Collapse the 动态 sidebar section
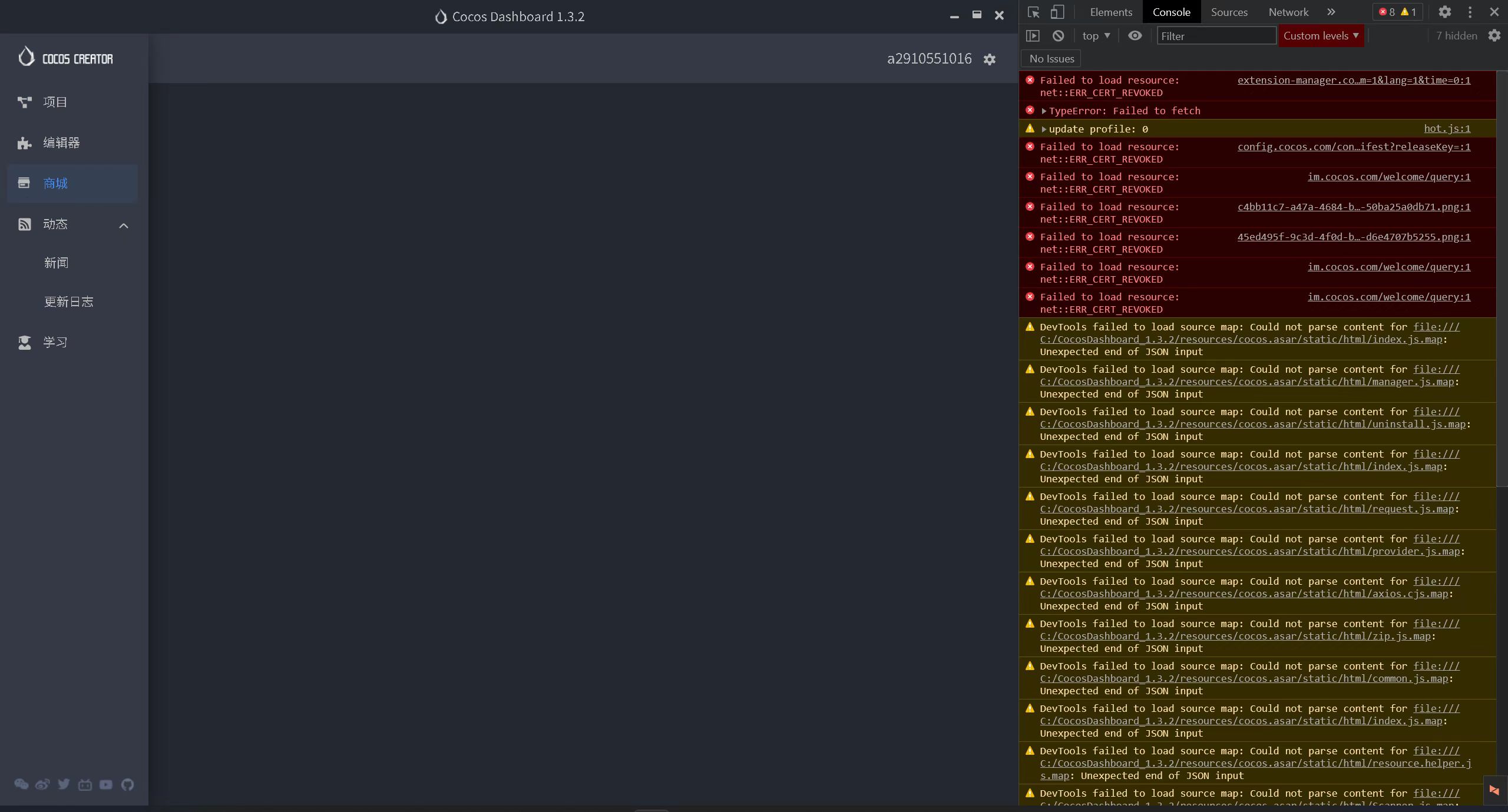1508x812 pixels. (x=123, y=226)
